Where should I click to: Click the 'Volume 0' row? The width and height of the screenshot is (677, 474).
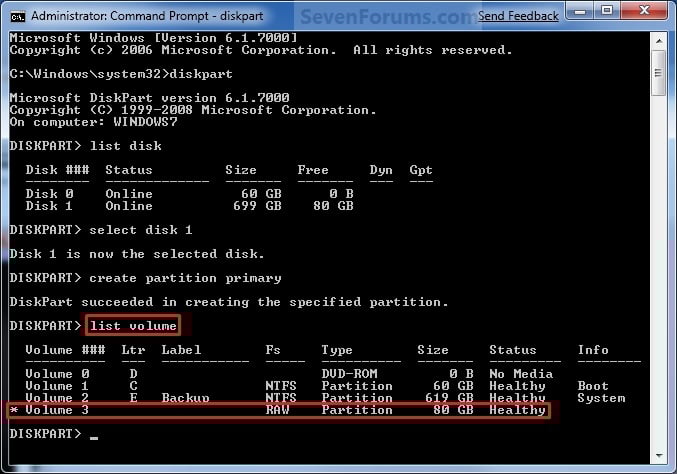click(289, 373)
